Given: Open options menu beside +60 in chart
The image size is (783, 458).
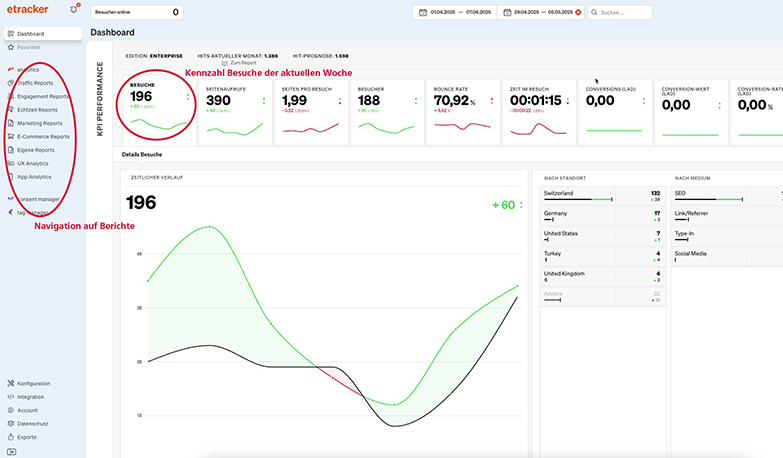Looking at the screenshot, I should point(521,205).
